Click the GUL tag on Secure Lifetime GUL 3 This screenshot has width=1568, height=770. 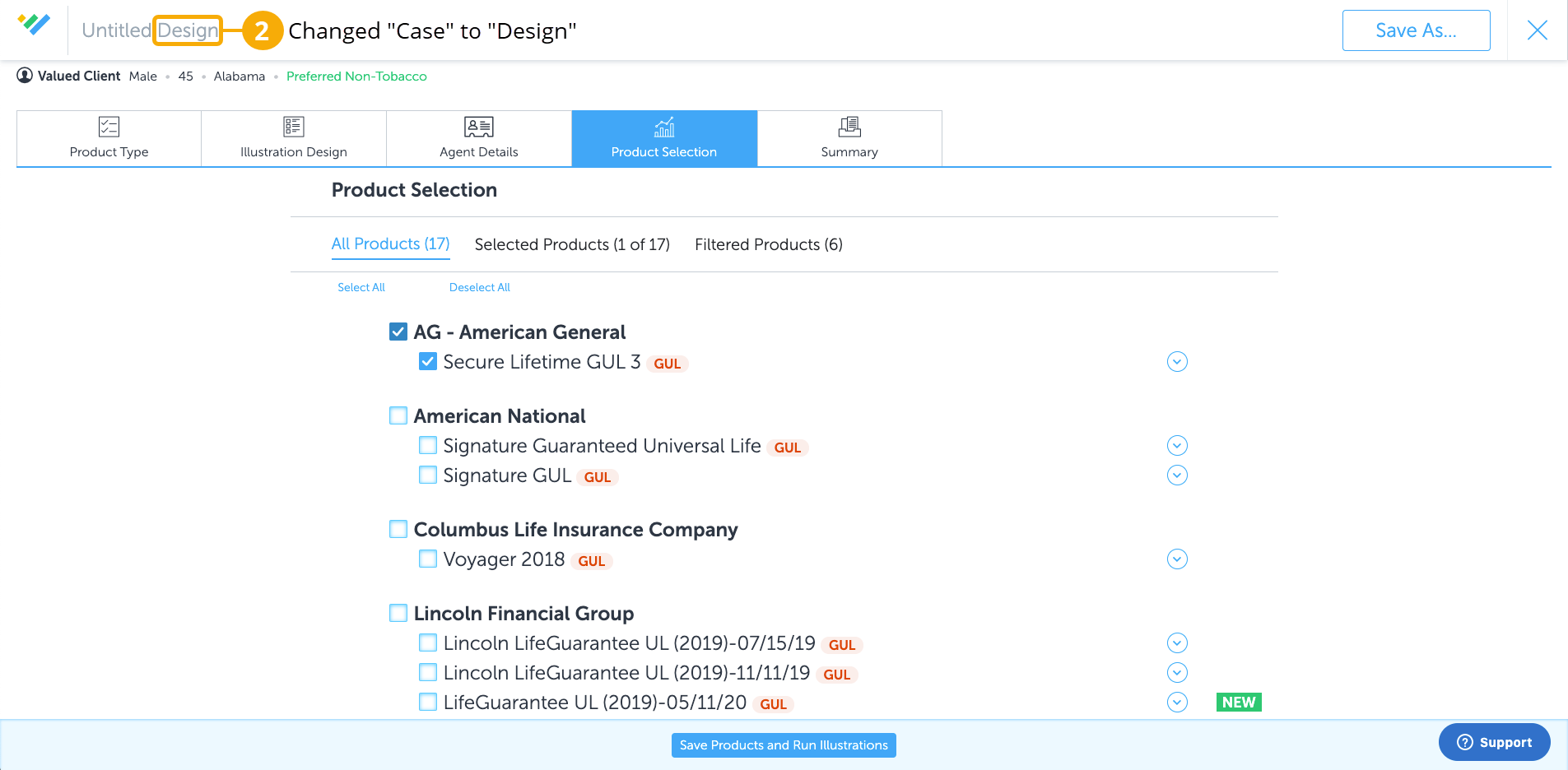668,364
